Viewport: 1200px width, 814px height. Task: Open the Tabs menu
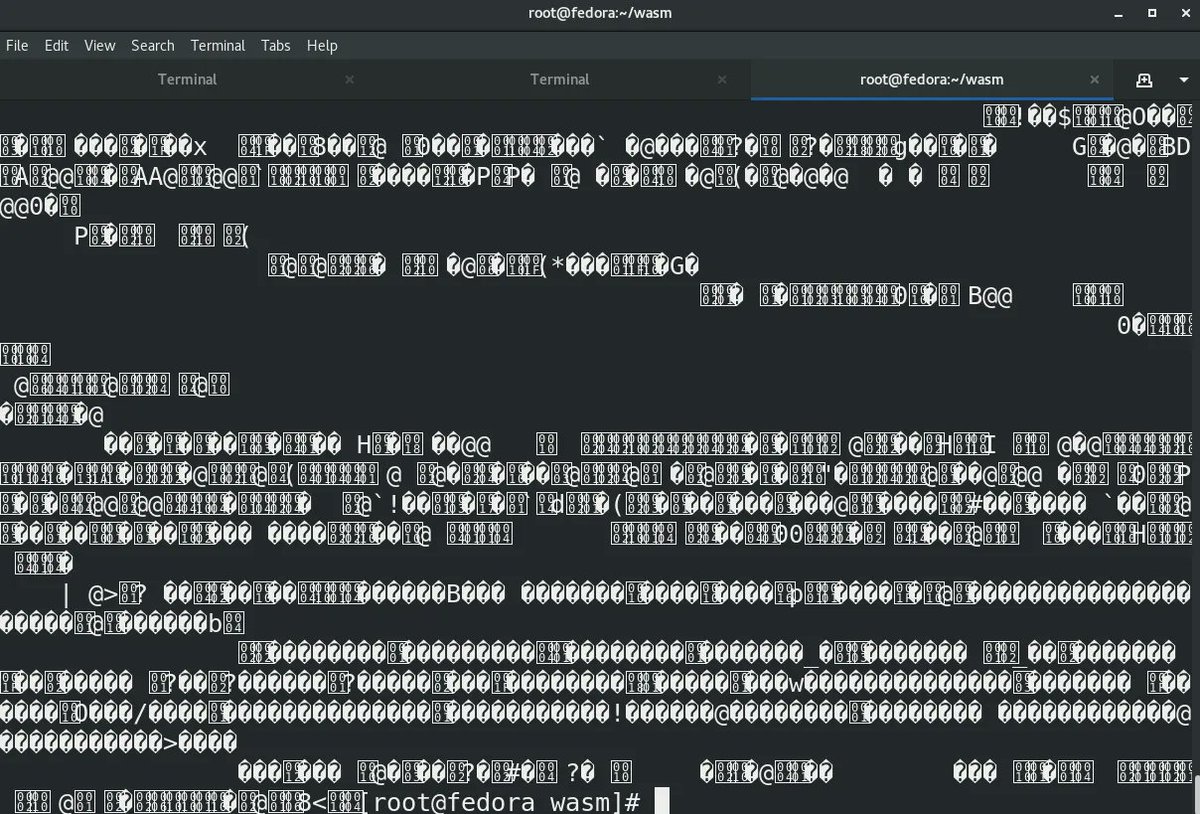[x=276, y=45]
